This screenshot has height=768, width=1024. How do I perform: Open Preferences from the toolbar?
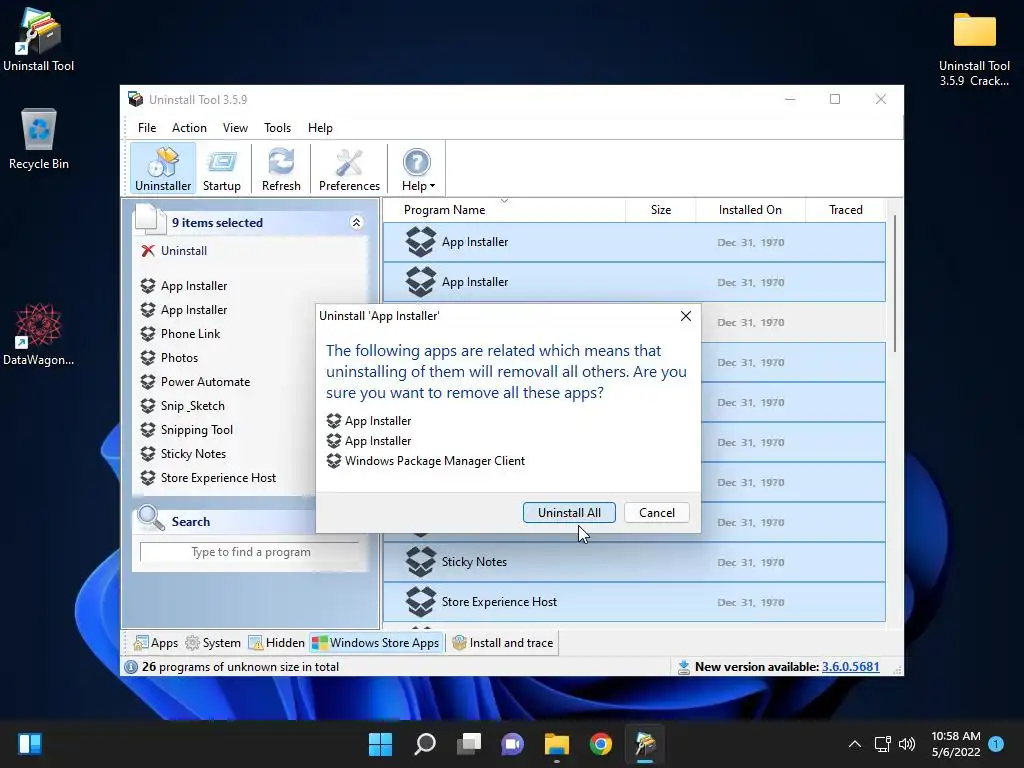349,169
